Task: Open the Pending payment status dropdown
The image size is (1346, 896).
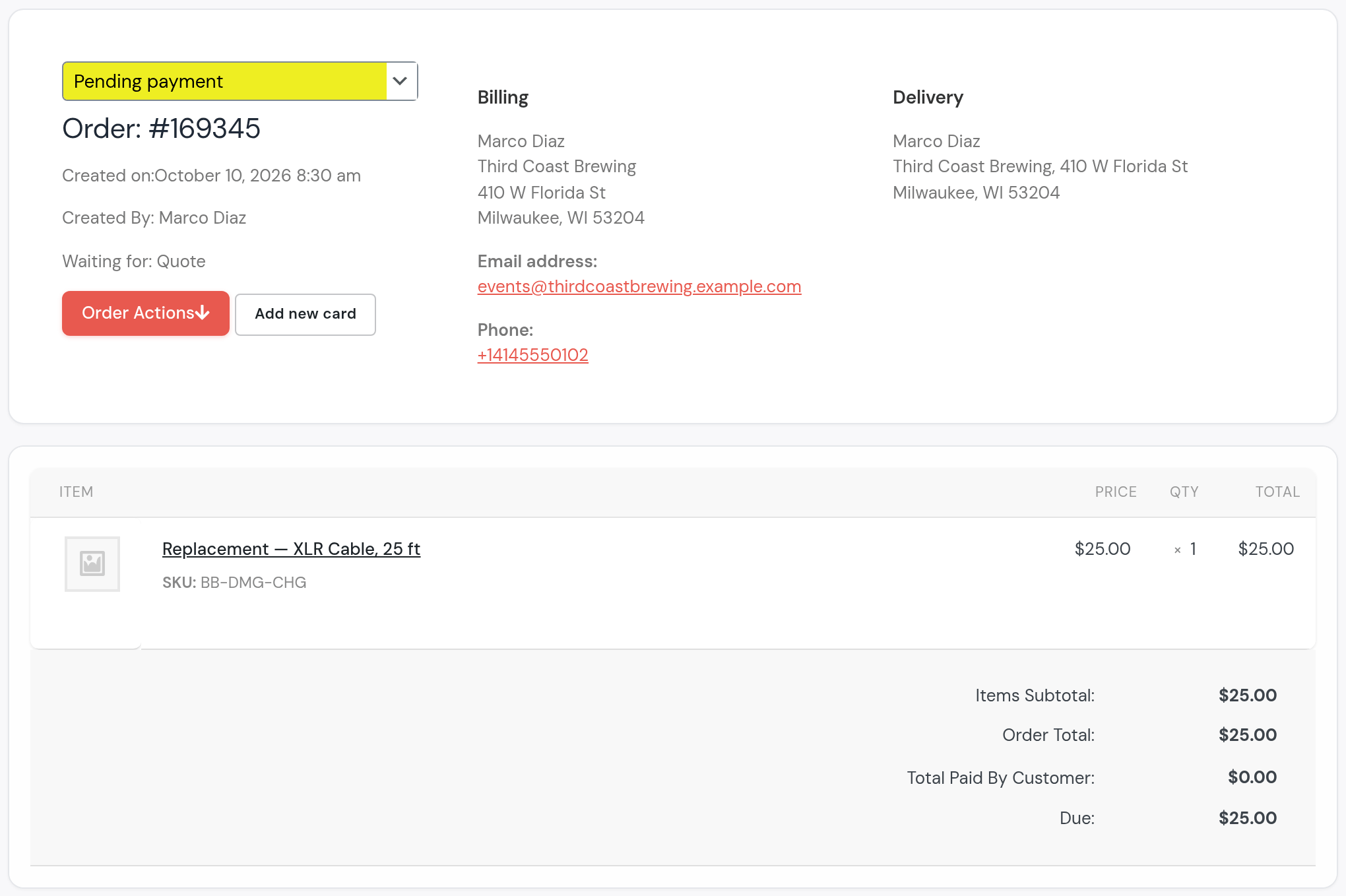Action: [240, 81]
